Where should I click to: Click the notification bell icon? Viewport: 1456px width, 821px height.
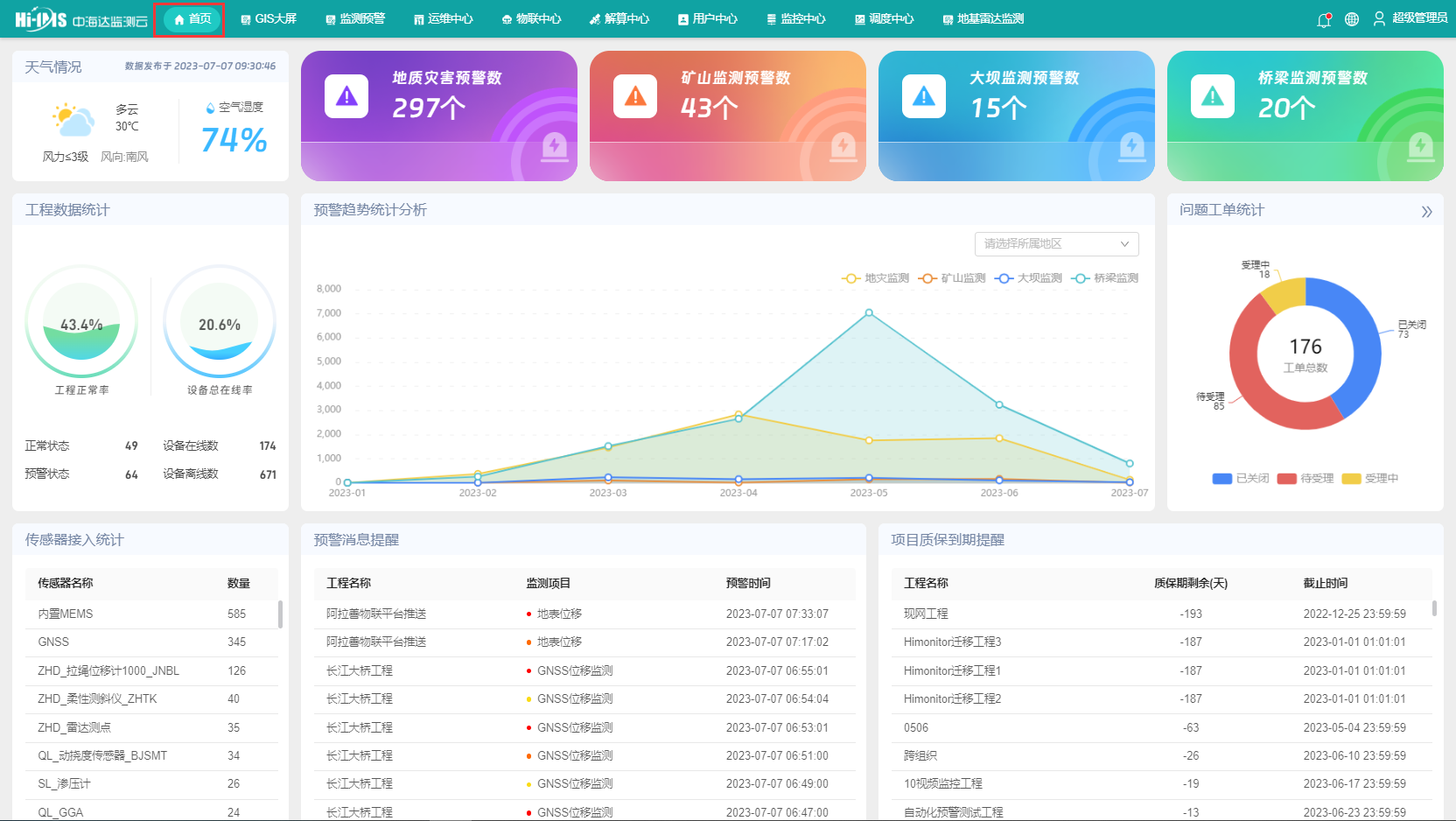[1324, 19]
